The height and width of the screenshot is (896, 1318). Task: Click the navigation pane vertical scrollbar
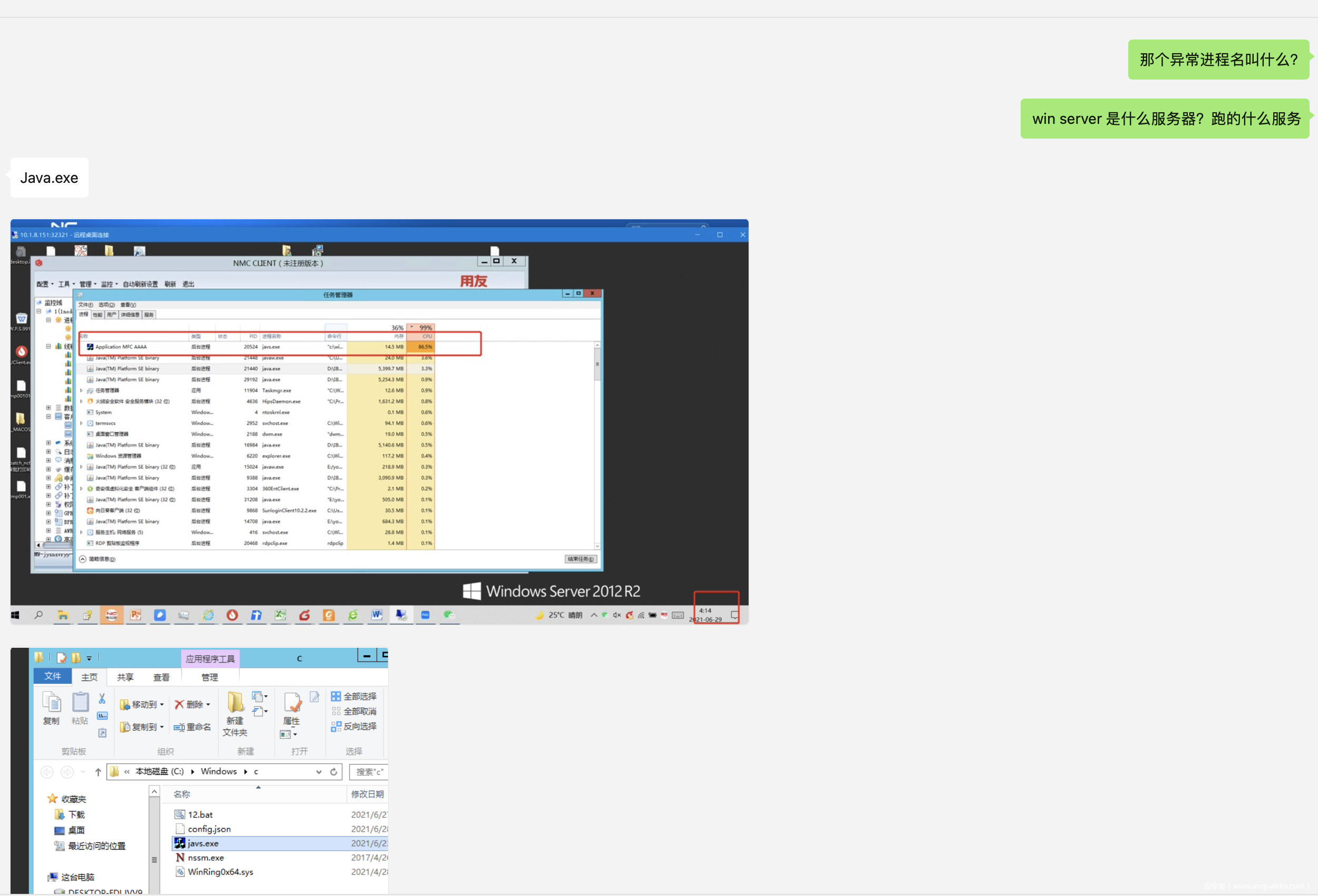(x=154, y=839)
